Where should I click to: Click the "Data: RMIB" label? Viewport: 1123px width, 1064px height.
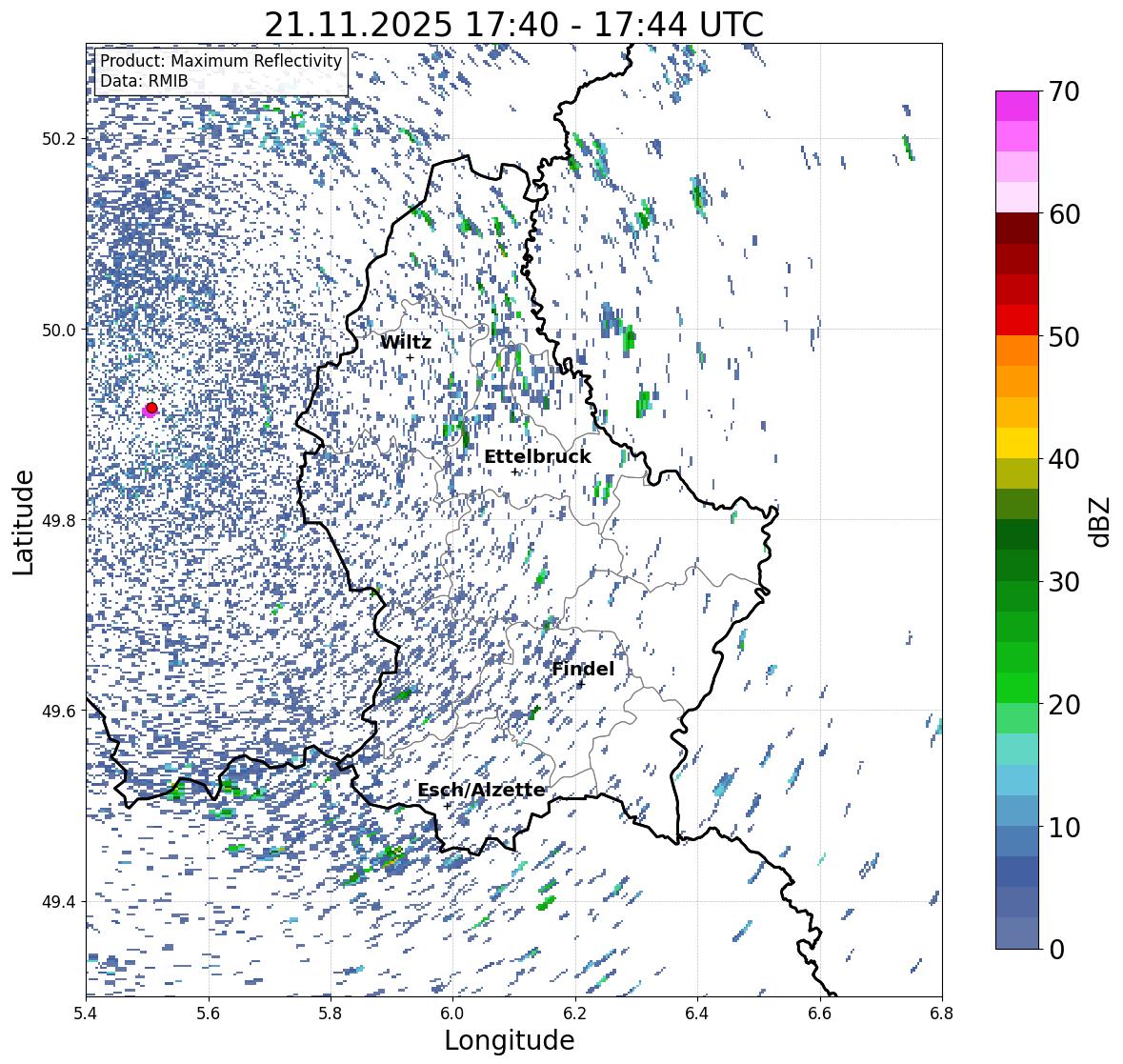[x=143, y=81]
